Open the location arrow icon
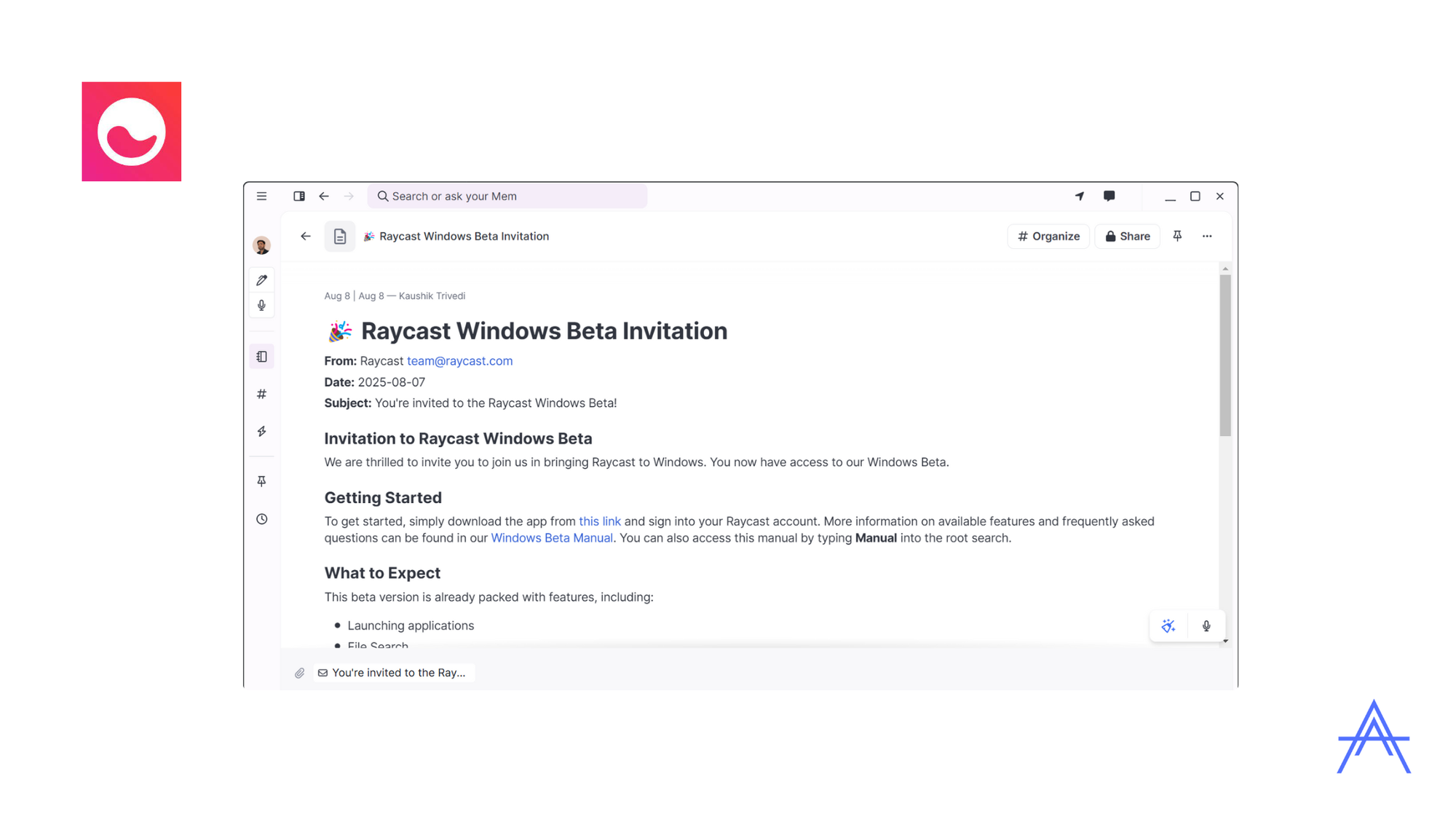 (x=1080, y=196)
